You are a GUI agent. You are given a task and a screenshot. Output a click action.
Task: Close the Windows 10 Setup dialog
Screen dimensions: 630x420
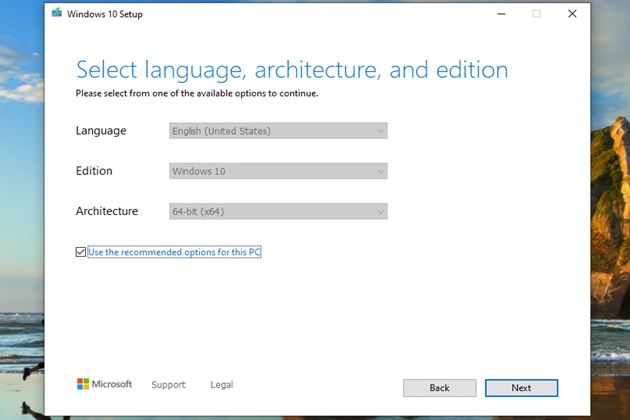572,14
